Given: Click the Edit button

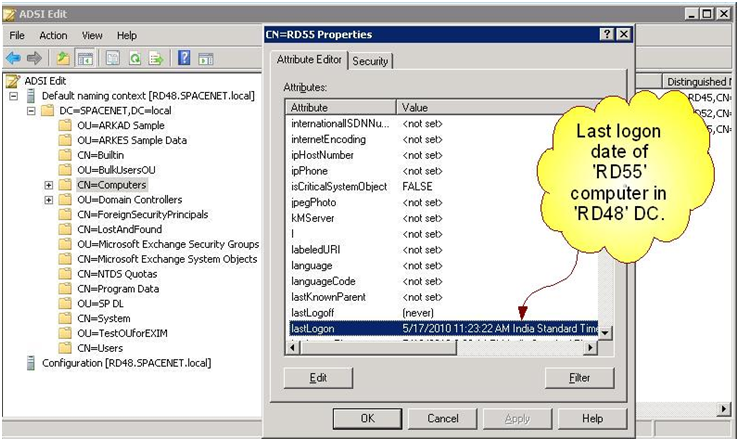Looking at the screenshot, I should click(318, 377).
